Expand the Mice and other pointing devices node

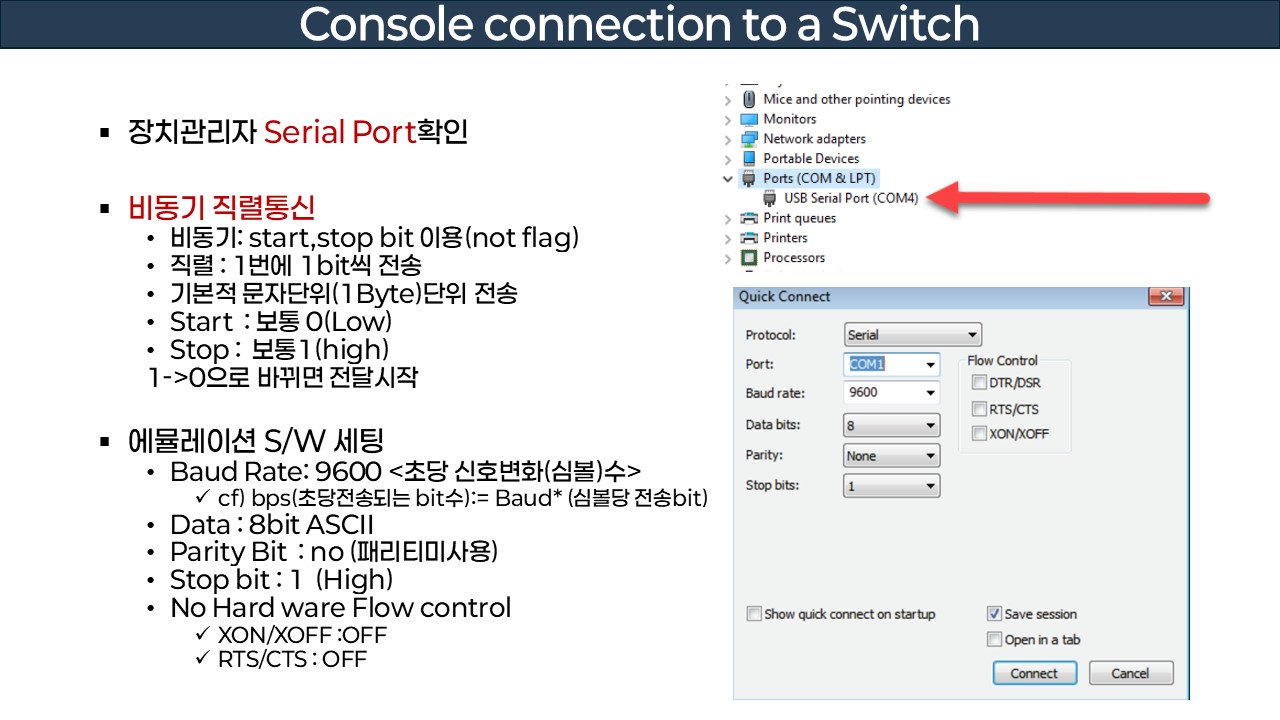(728, 99)
